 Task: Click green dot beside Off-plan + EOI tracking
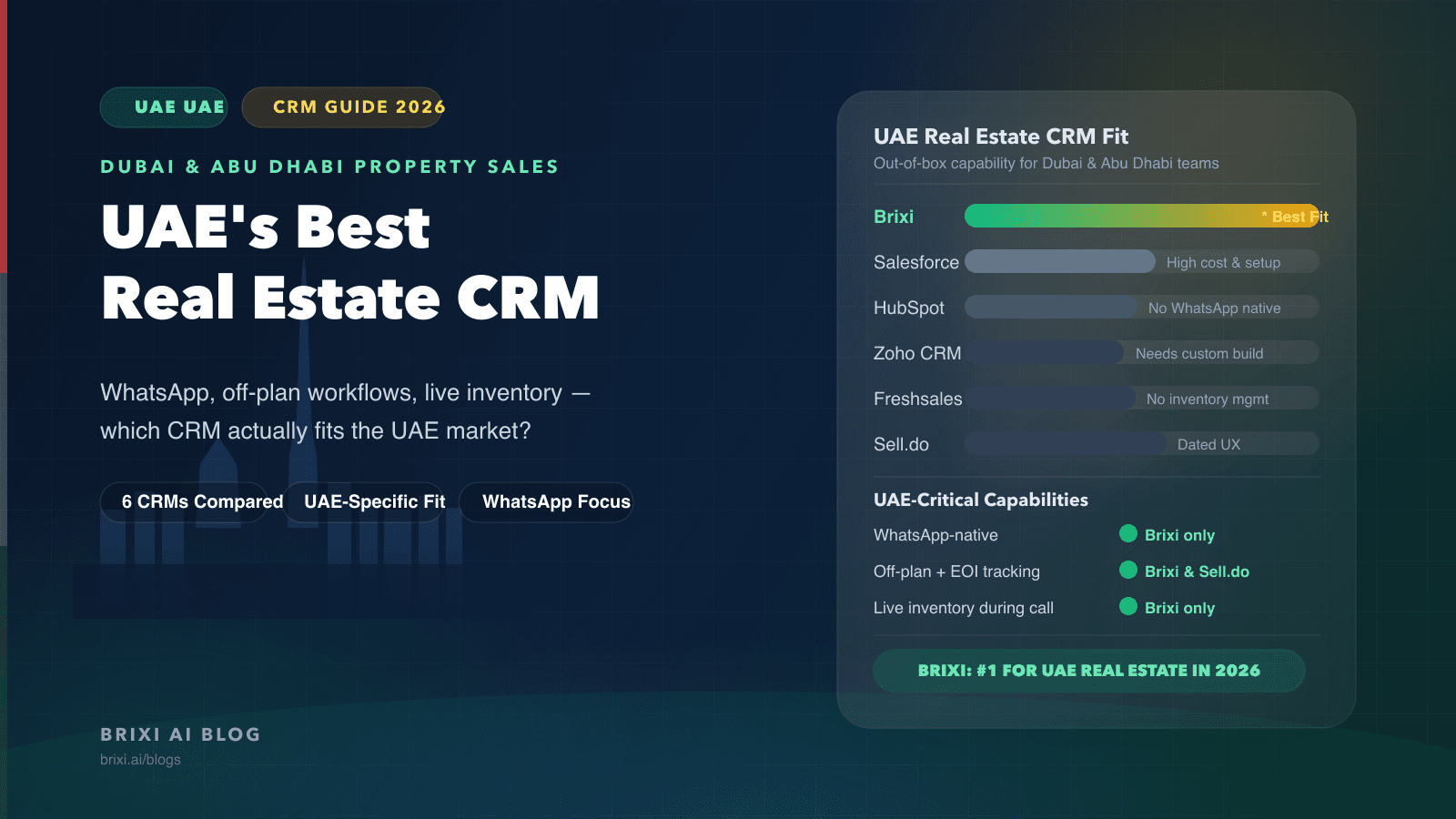tap(1128, 570)
